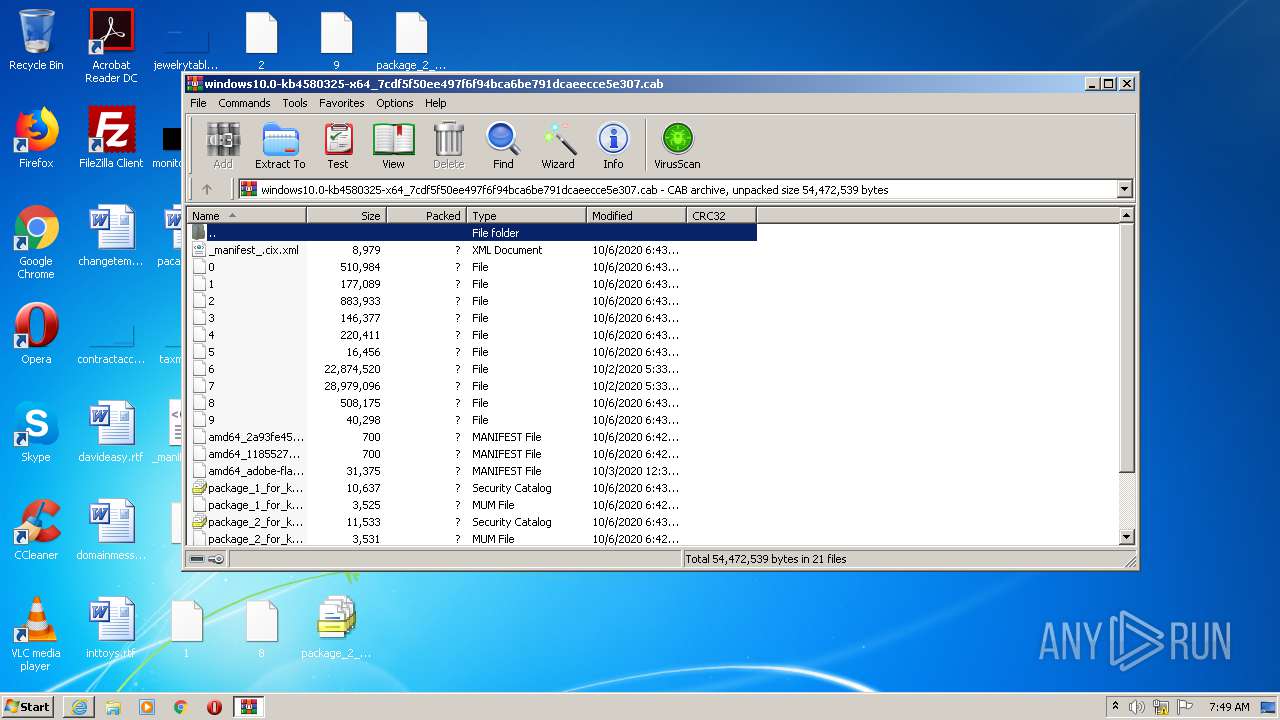Image resolution: width=1280 pixels, height=720 pixels.
Task: Sort list by Name column
Action: point(246,216)
